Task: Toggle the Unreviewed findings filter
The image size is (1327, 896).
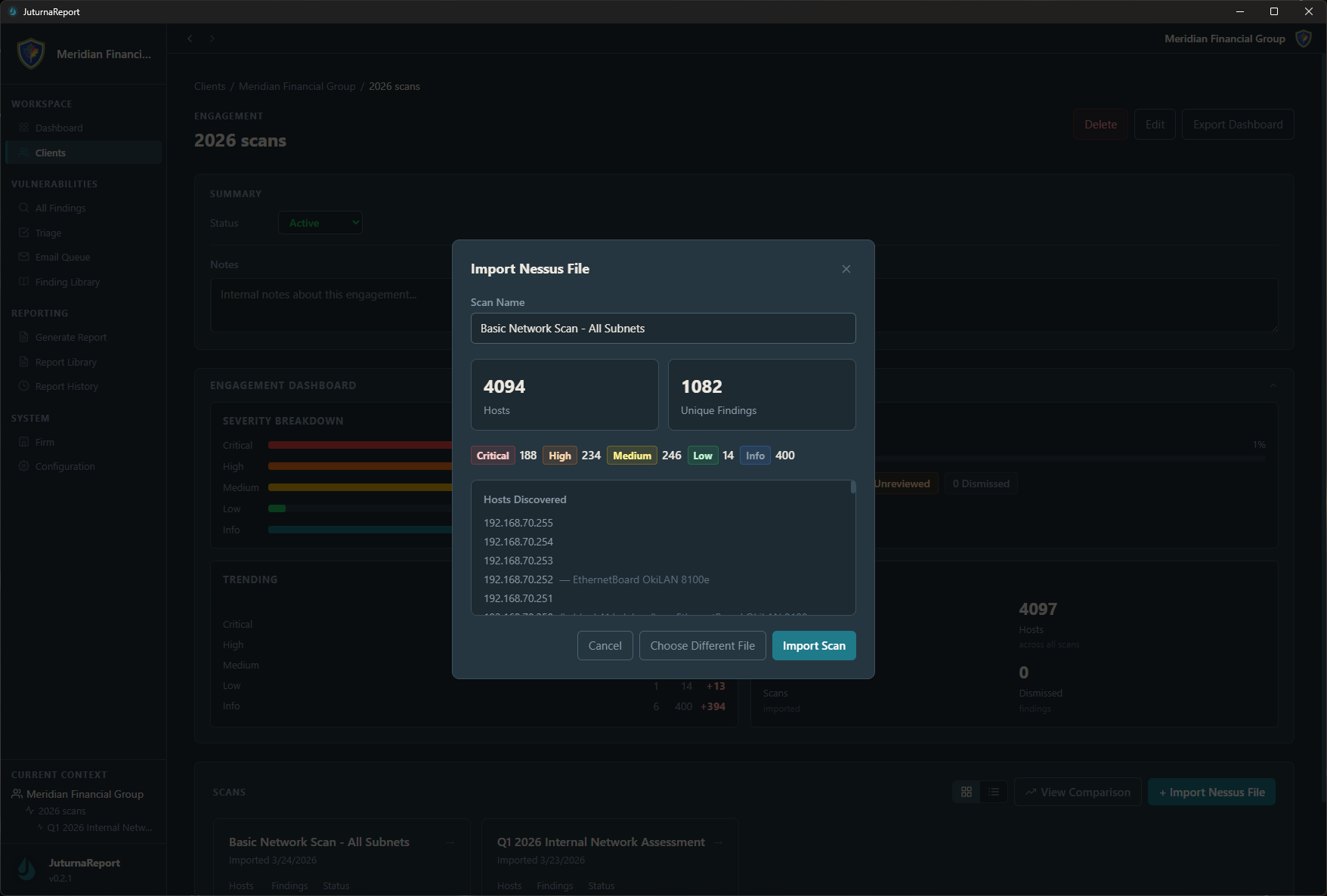Action: [x=902, y=483]
